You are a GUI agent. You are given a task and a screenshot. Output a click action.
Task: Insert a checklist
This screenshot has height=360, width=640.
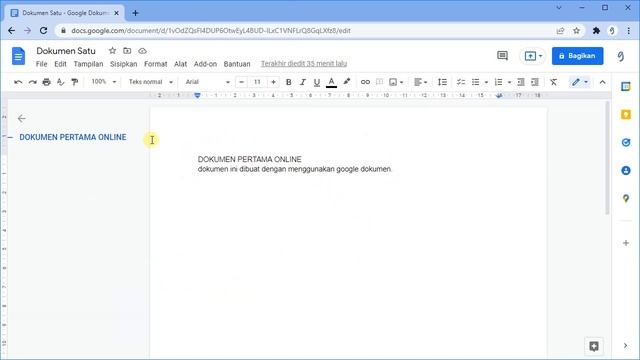click(461, 82)
